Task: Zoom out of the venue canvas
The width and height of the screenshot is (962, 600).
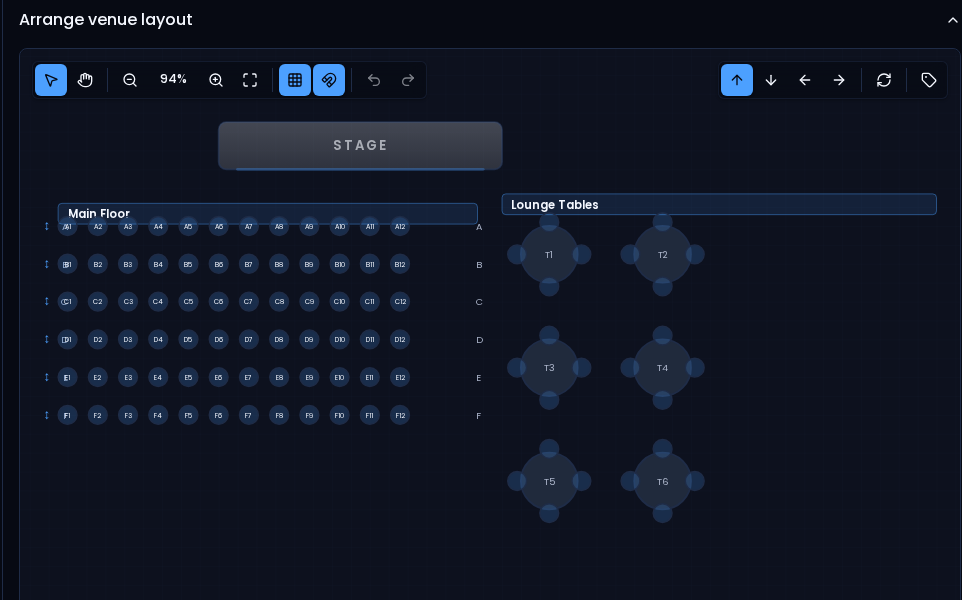Action: 129,80
